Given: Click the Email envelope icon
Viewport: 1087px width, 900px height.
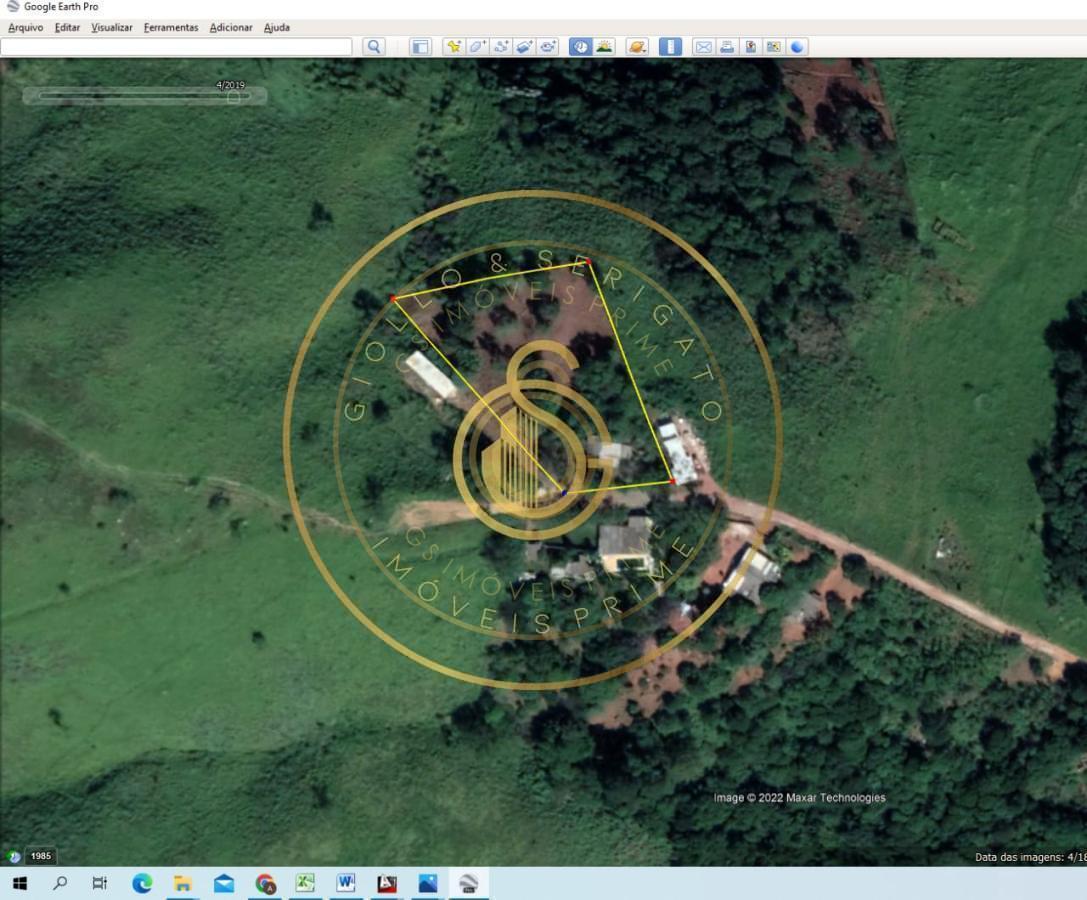Looking at the screenshot, I should 703,46.
